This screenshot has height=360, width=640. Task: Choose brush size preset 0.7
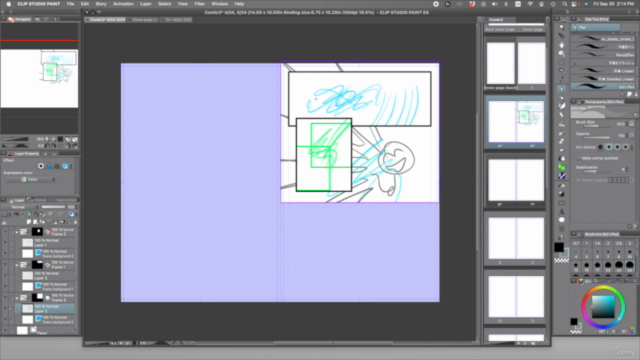[576, 244]
